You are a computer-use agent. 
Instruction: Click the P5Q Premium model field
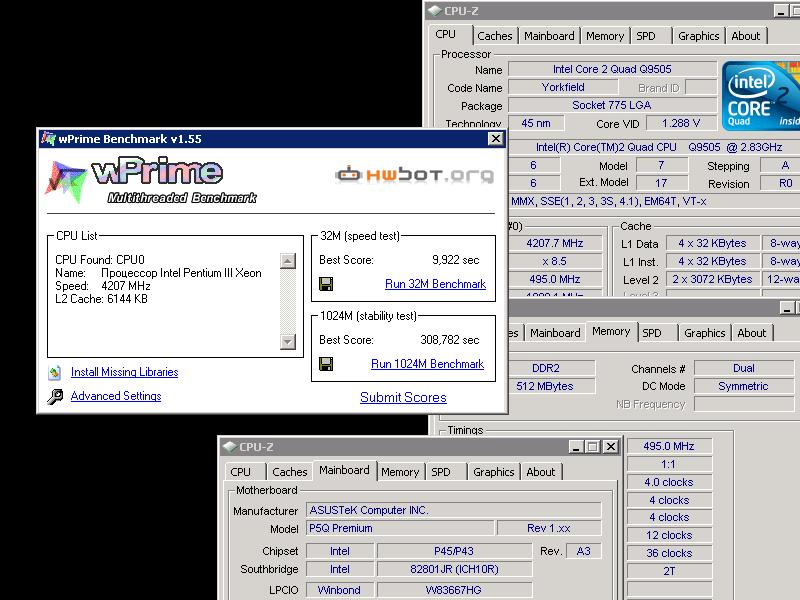tap(400, 528)
